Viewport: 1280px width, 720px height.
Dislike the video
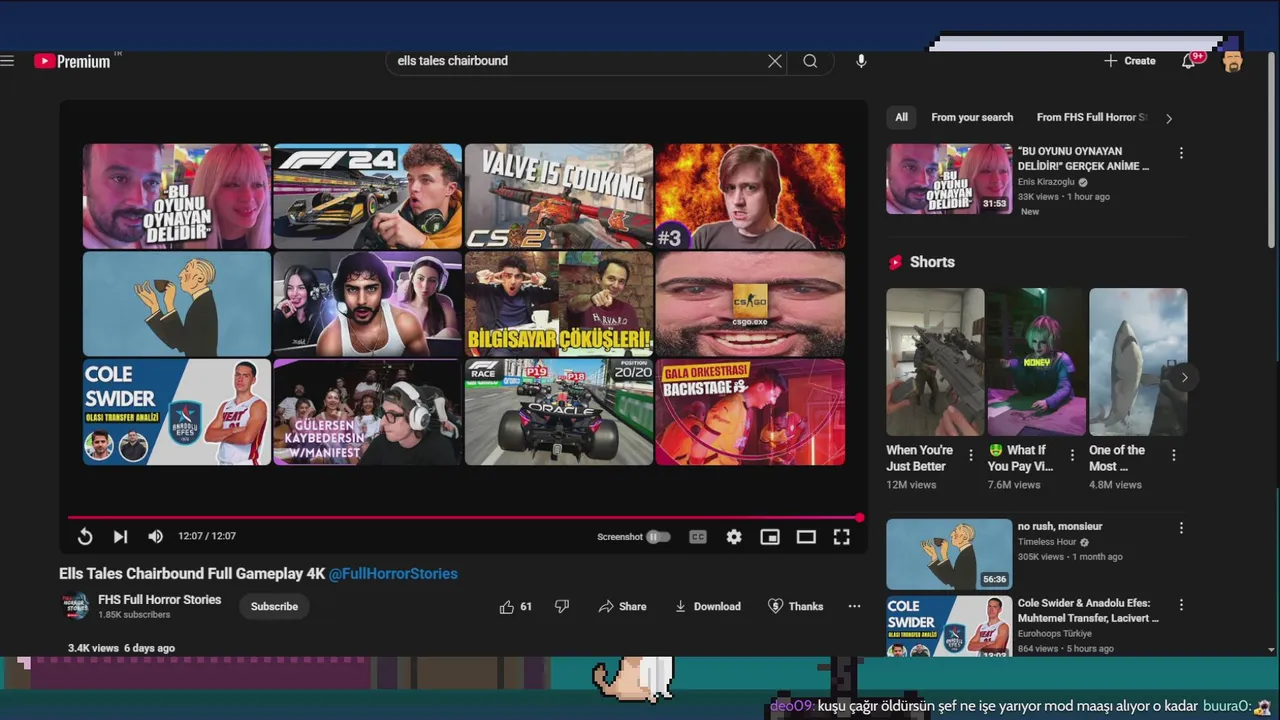[562, 606]
